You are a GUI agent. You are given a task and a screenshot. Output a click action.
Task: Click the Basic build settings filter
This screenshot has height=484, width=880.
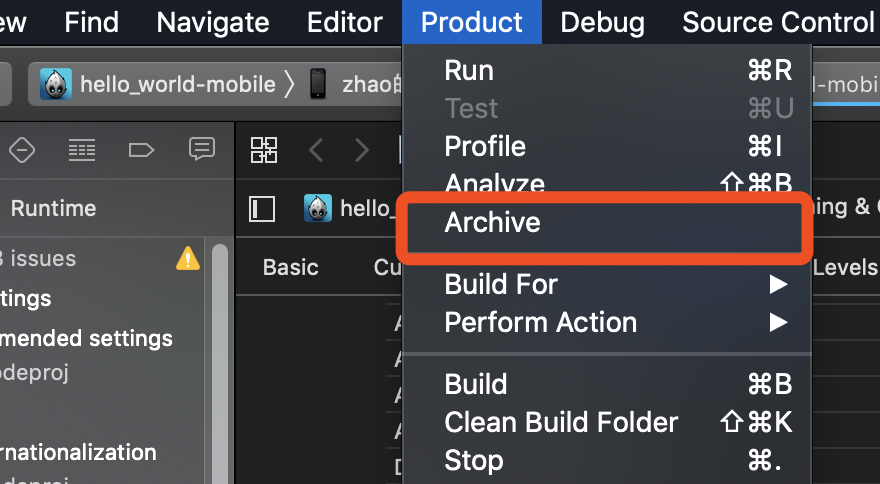(290, 267)
